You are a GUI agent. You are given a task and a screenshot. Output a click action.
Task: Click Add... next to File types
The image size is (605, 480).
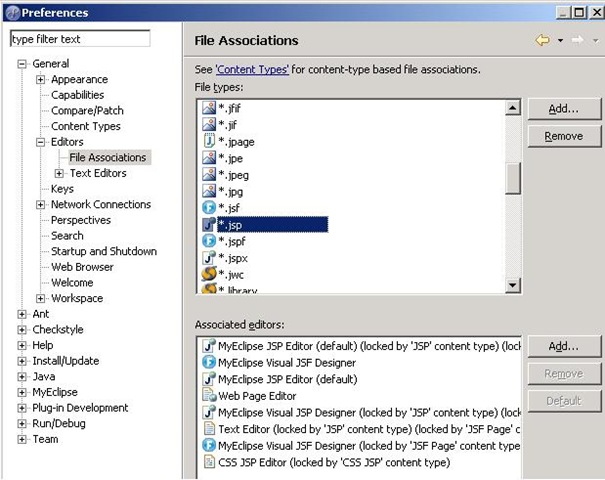(x=564, y=109)
